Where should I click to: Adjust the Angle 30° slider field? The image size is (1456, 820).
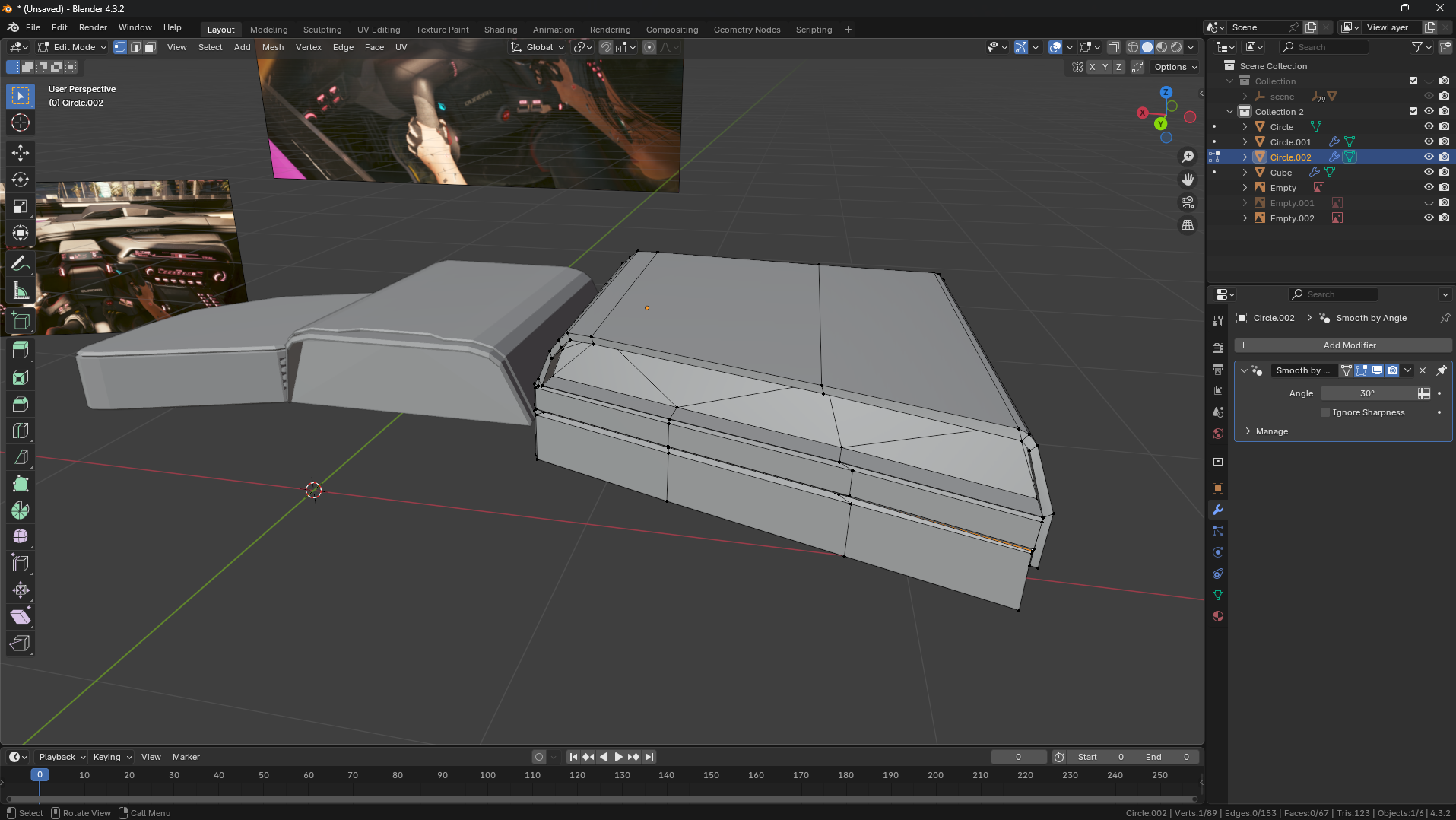pos(1367,393)
